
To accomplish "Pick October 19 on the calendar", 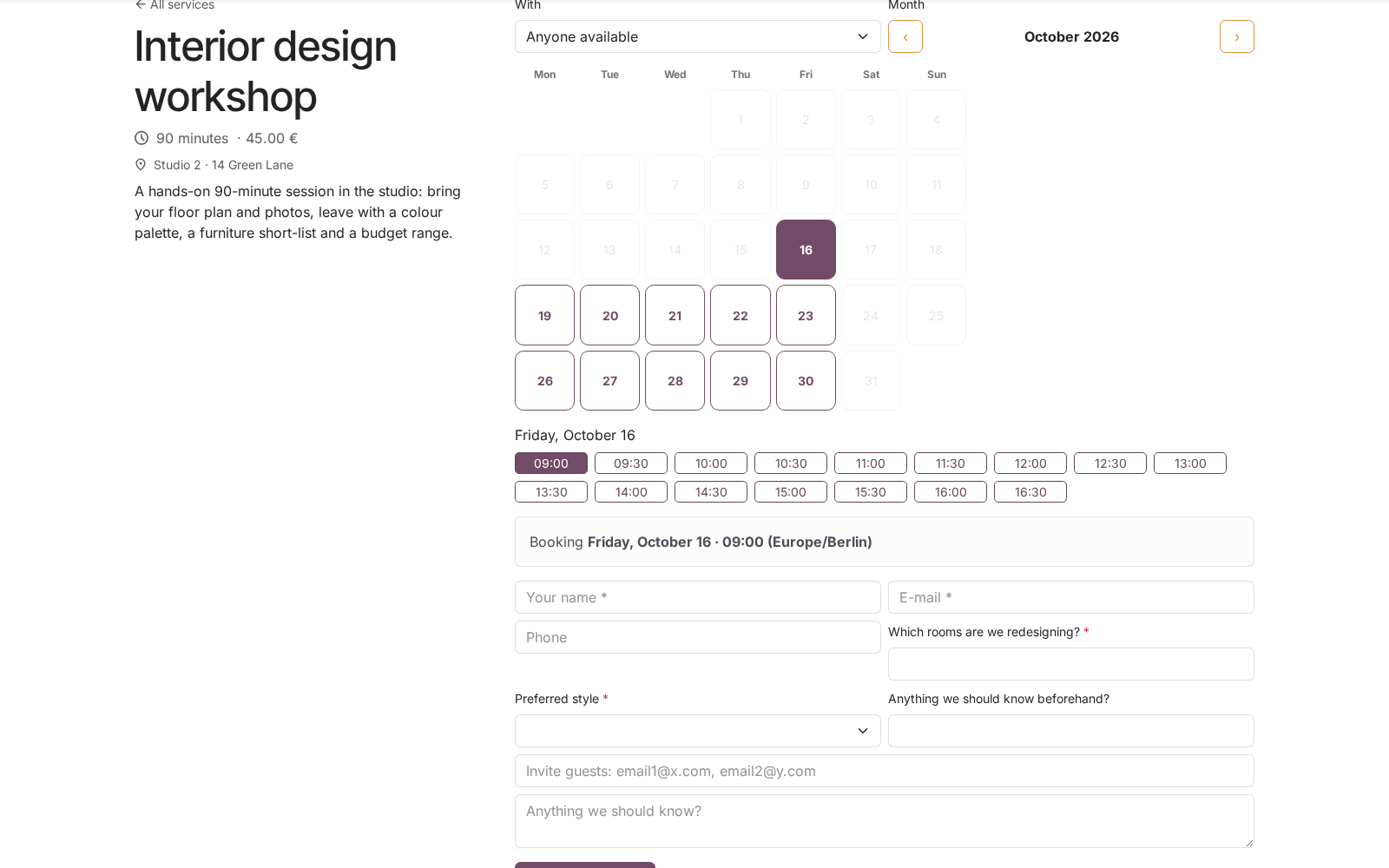I will click(x=544, y=315).
